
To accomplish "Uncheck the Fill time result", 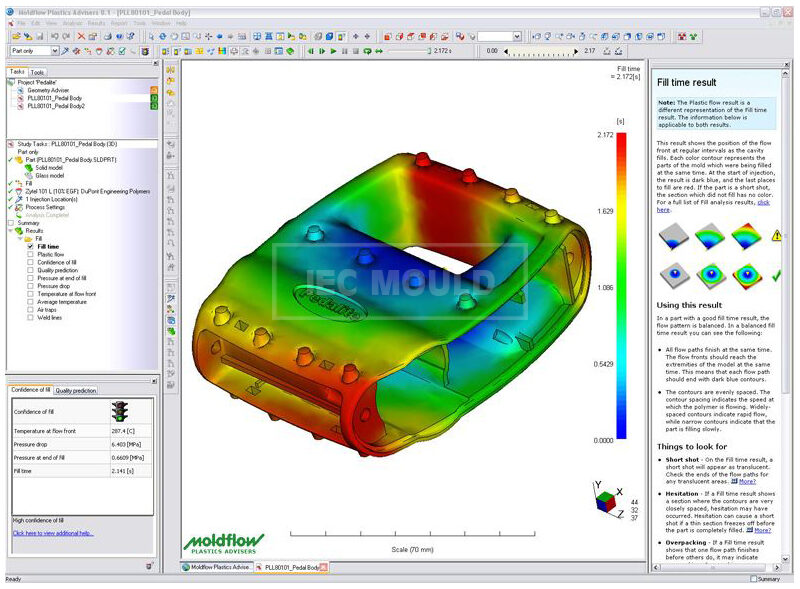I will point(31,246).
